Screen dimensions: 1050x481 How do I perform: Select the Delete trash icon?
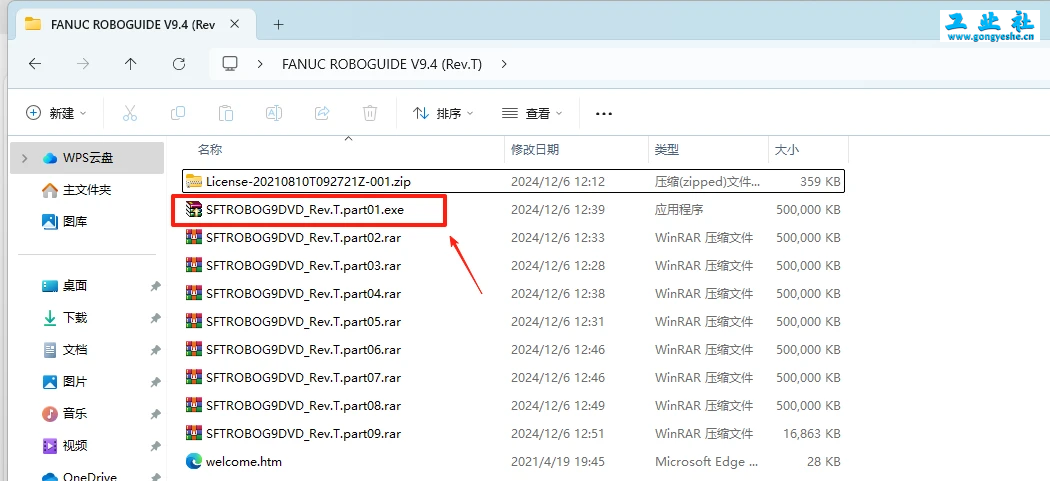[x=370, y=113]
